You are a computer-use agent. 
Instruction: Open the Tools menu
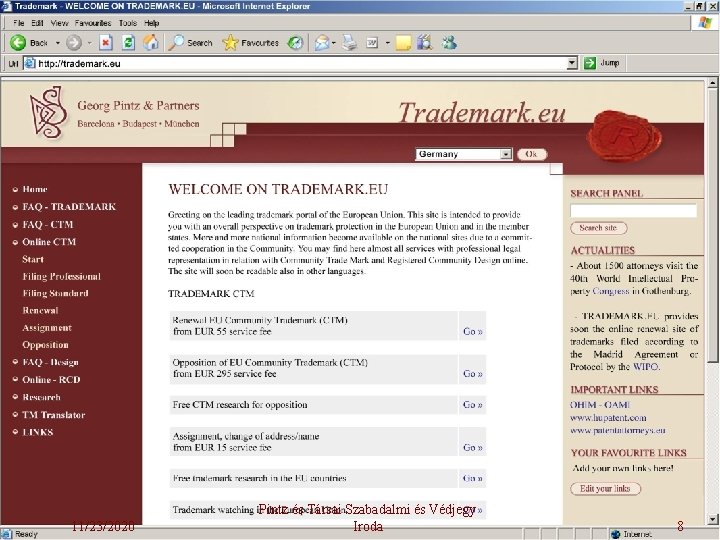[128, 23]
